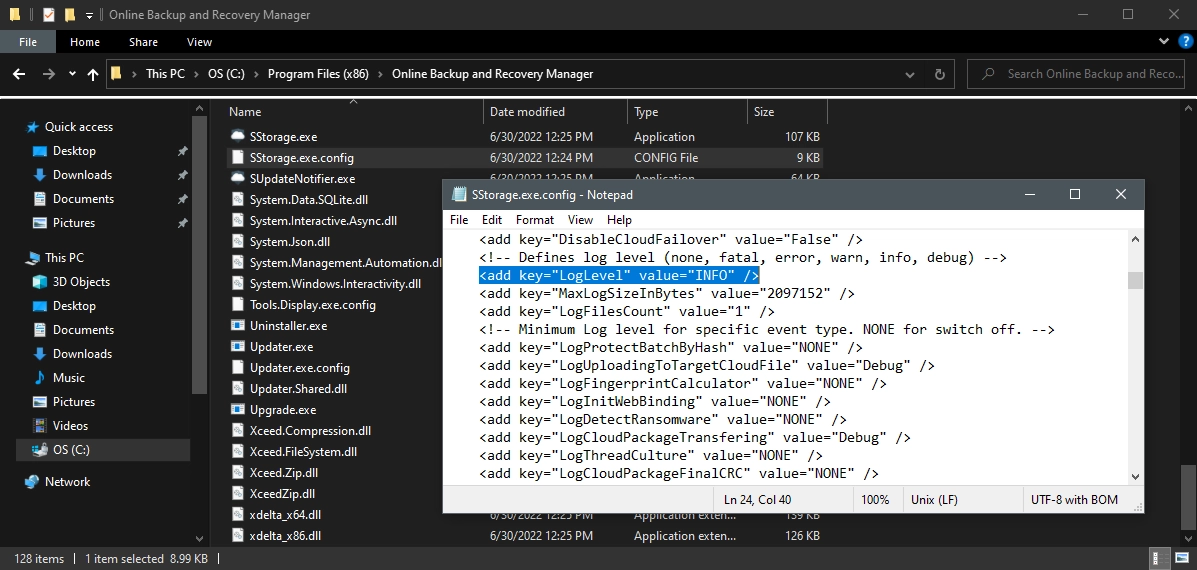Open the address bar history dropdown
Viewport: 1197px width, 570px height.
pyautogui.click(x=909, y=74)
